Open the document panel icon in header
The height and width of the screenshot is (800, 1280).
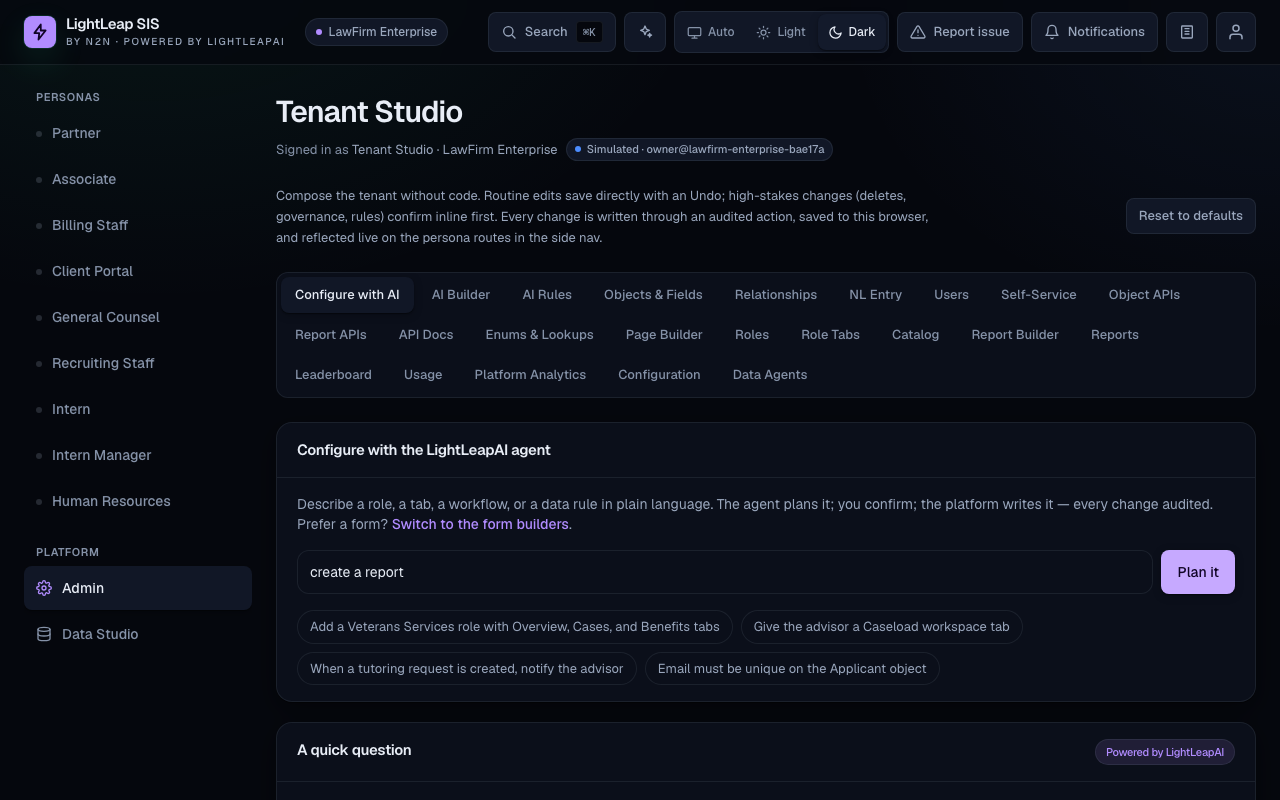[x=1187, y=32]
